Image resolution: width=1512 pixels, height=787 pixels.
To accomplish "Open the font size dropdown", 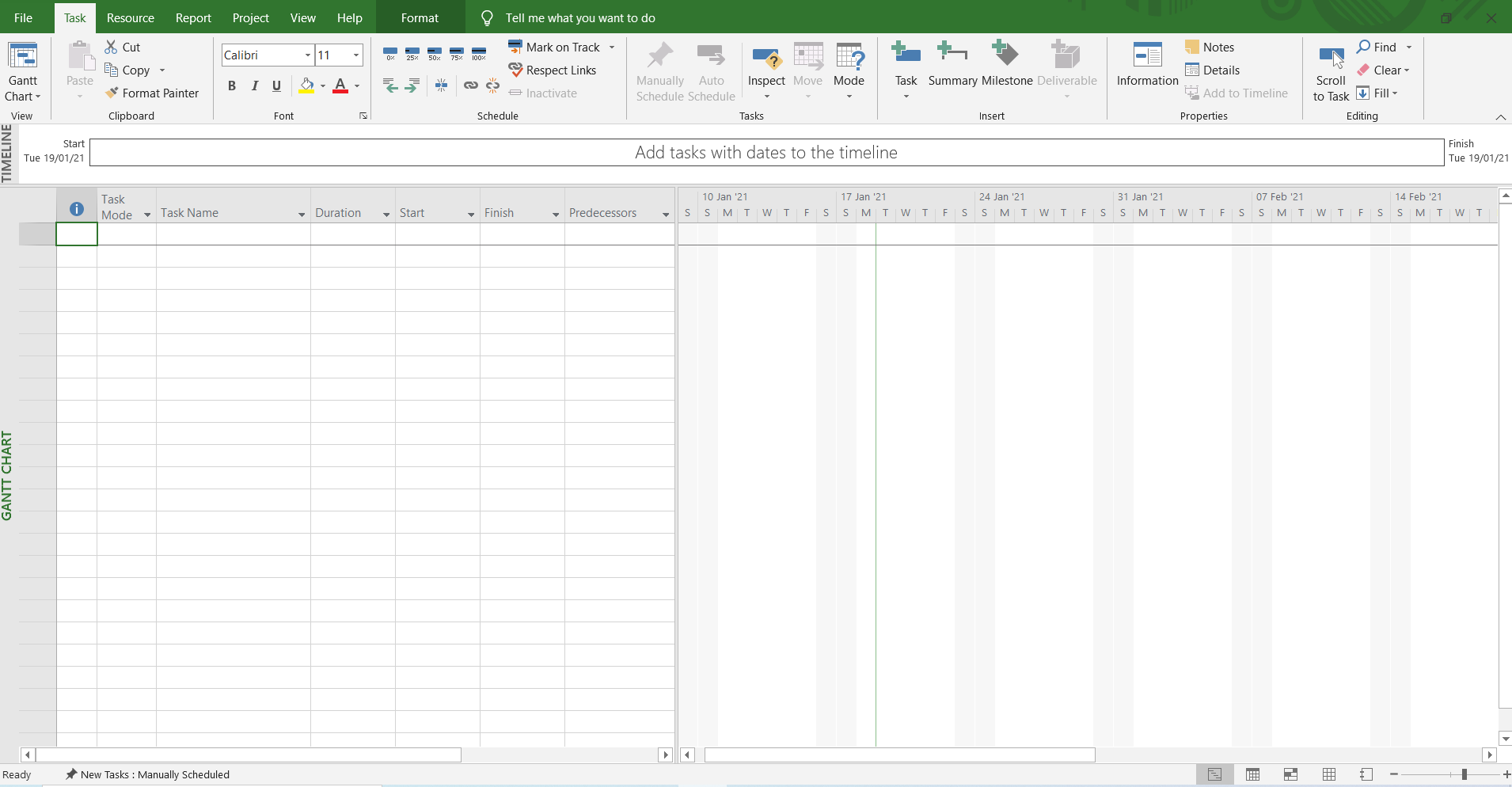I will click(356, 55).
